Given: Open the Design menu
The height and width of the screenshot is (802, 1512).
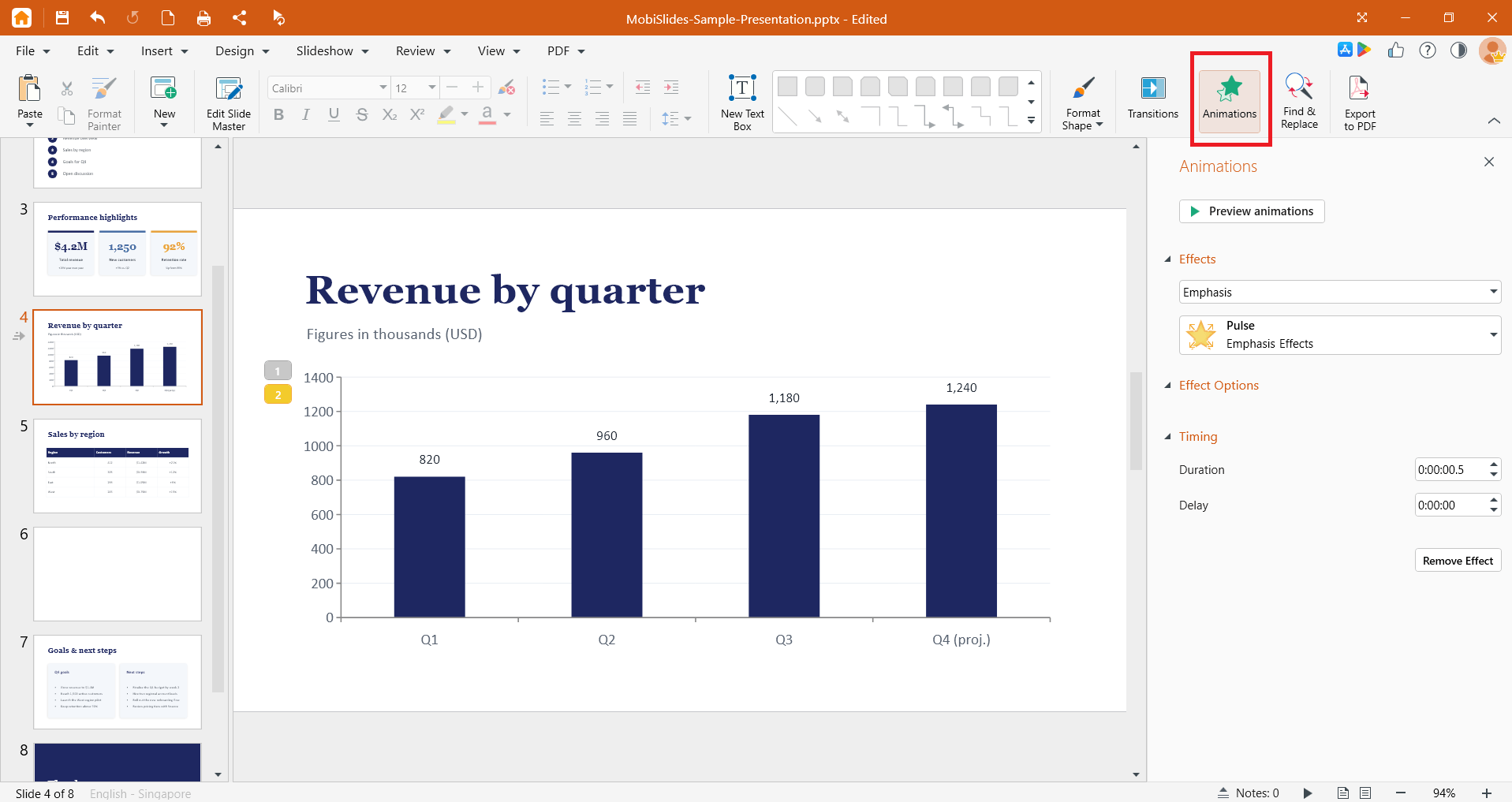Looking at the screenshot, I should [242, 50].
